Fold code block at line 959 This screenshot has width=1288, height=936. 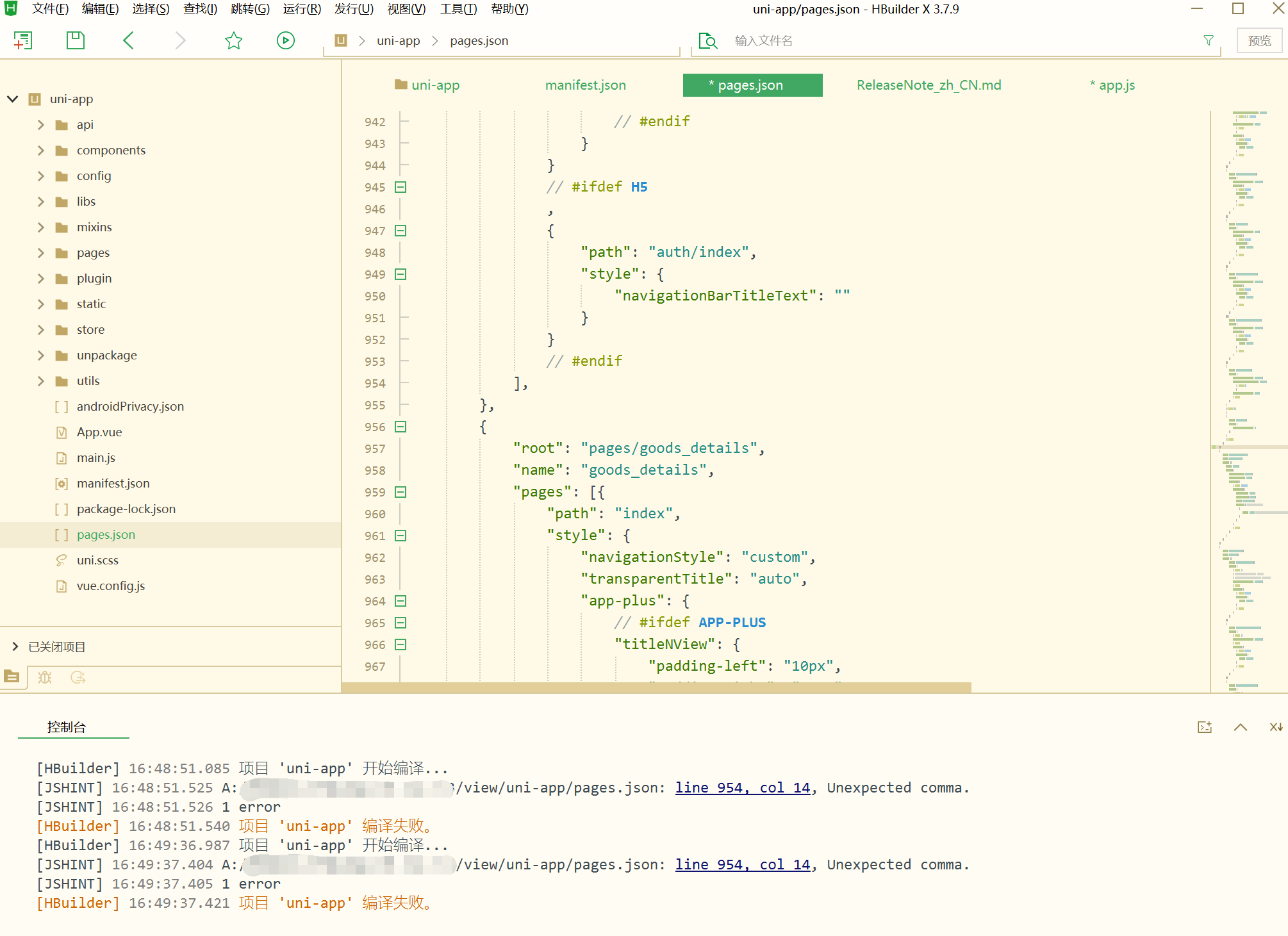point(400,492)
